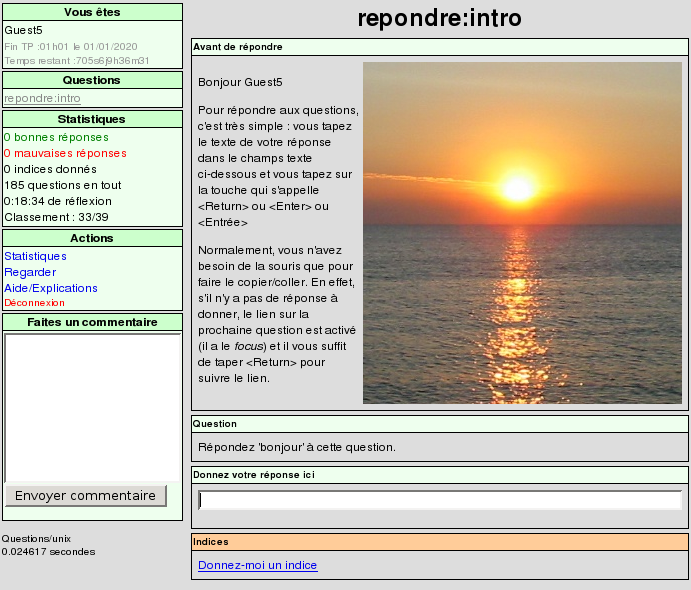This screenshot has width=691, height=590.
Task: Open the repondre:intro question link
Action: (x=42, y=98)
